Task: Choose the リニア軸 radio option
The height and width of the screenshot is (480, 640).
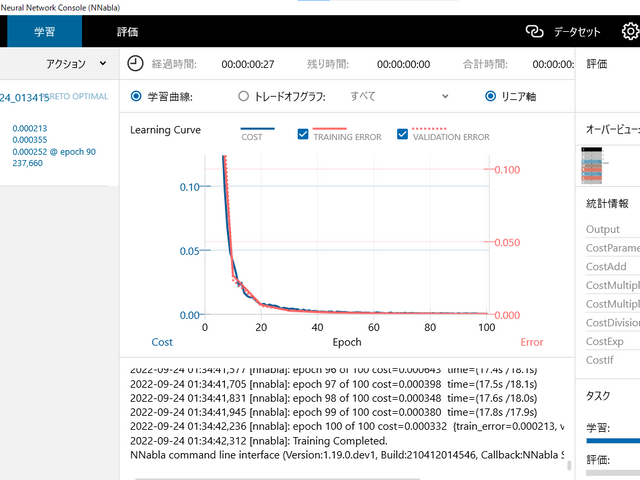Action: [x=490, y=97]
